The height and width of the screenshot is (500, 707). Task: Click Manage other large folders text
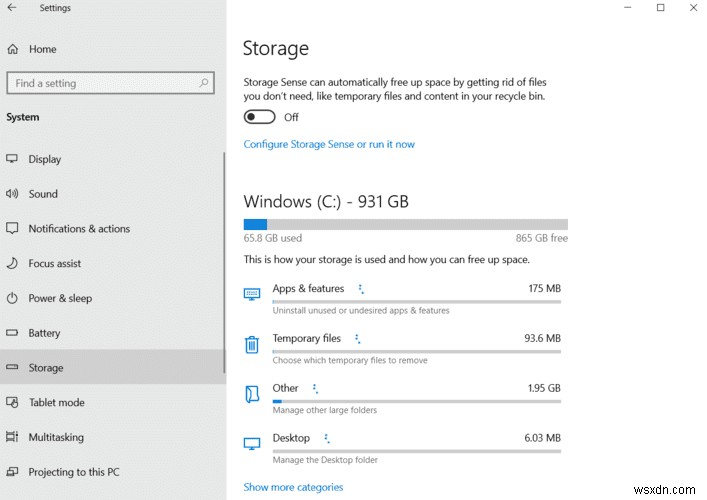[325, 410]
